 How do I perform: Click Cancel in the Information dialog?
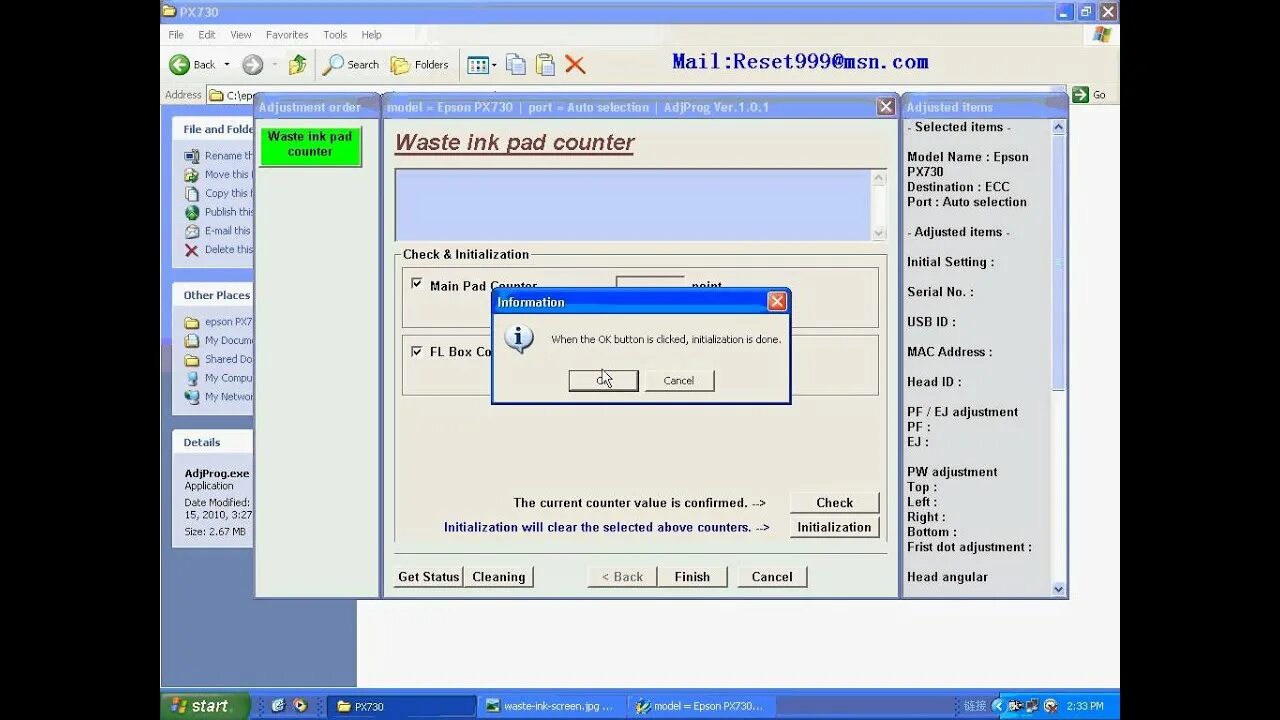point(679,380)
